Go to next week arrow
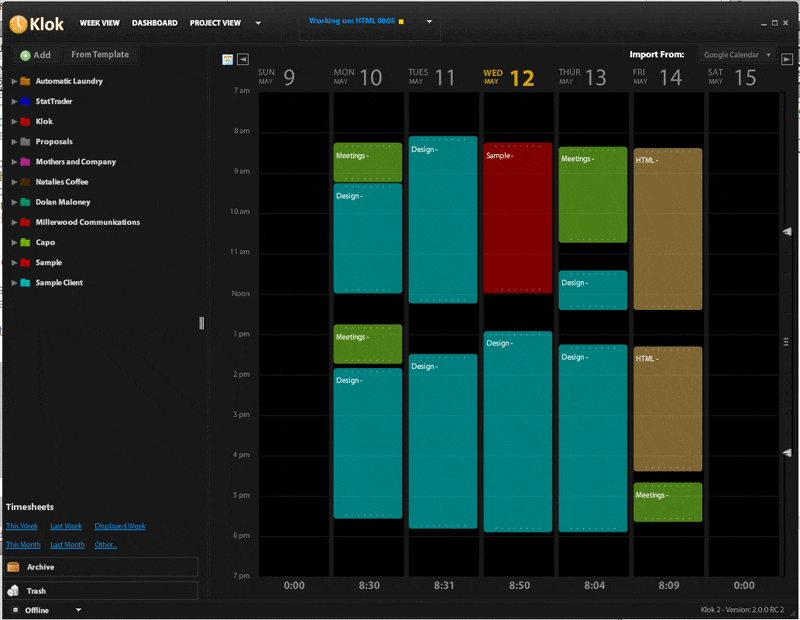 [787, 59]
